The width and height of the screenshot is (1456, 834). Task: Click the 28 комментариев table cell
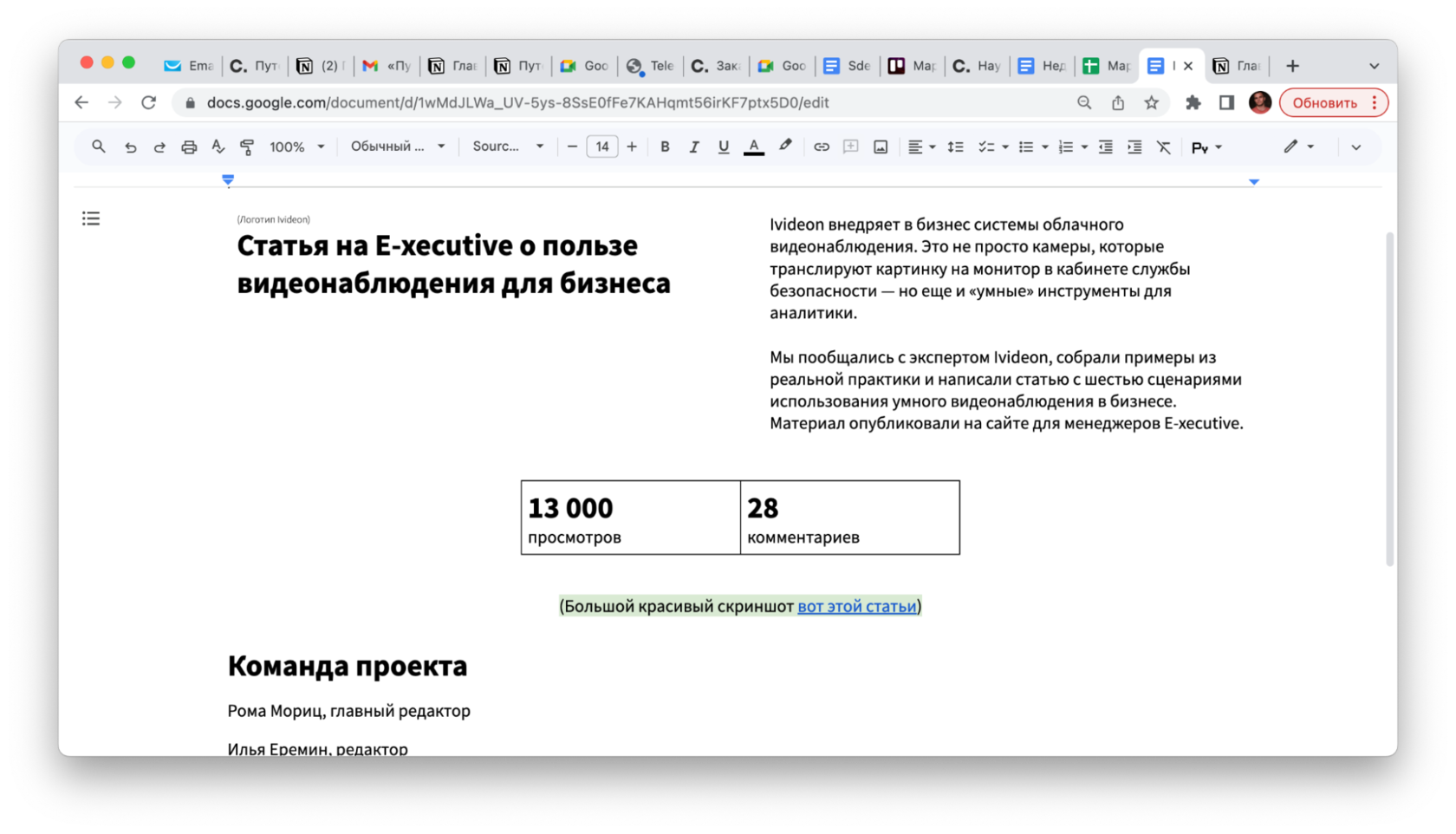(x=850, y=518)
